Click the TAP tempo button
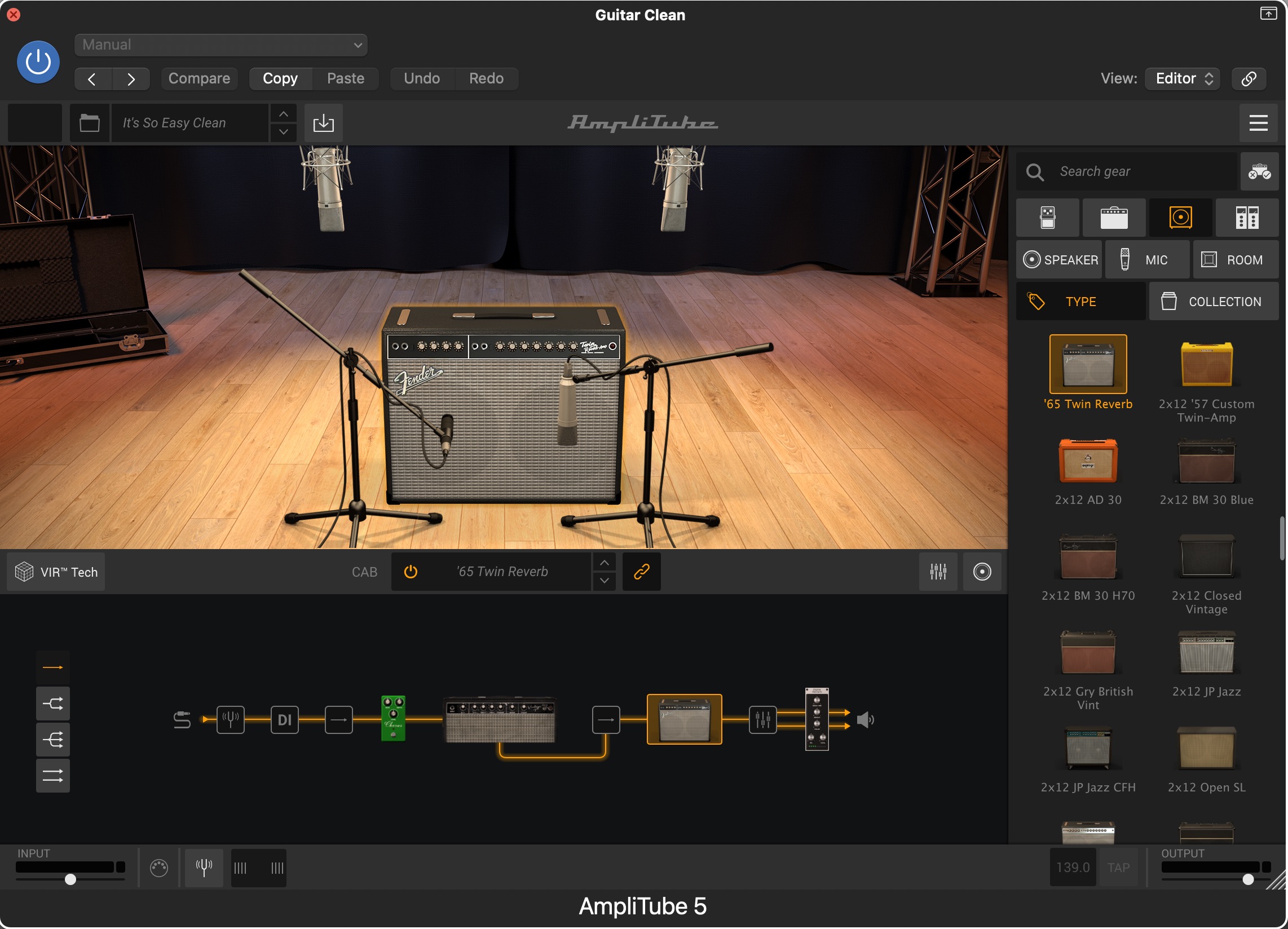Screen dimensions: 1288x929 point(1119,868)
